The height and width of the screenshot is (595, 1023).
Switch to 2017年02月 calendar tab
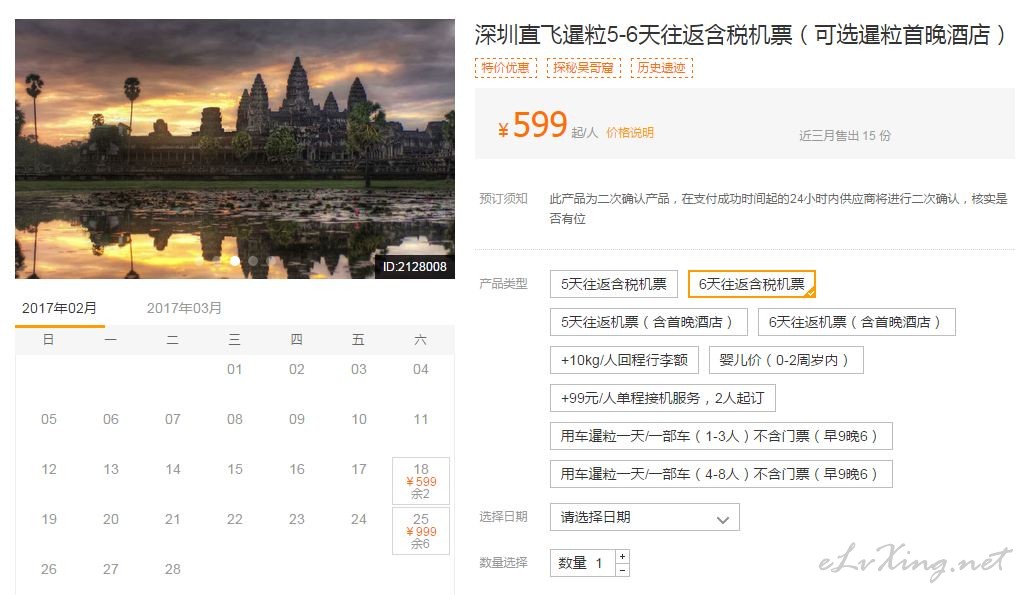(x=59, y=308)
